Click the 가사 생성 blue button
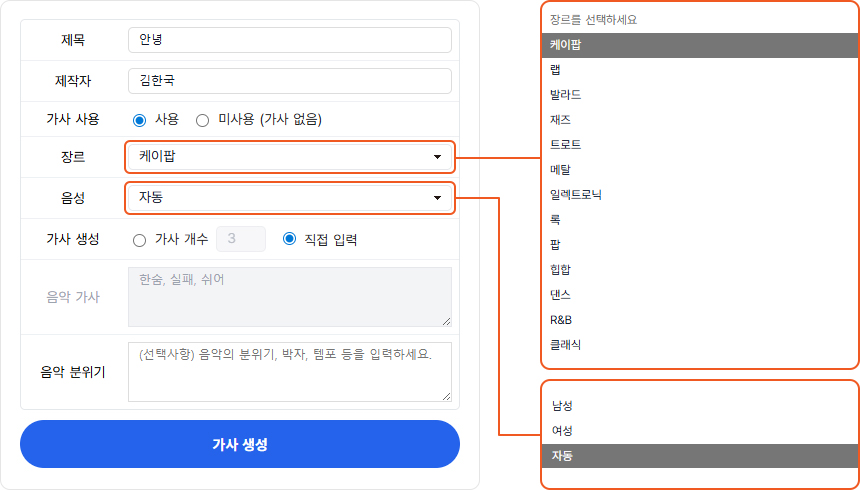 240,444
